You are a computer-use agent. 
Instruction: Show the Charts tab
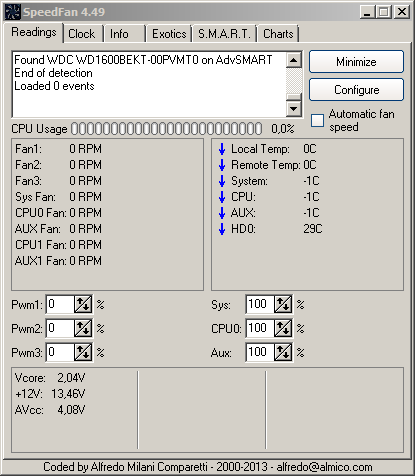[278, 34]
